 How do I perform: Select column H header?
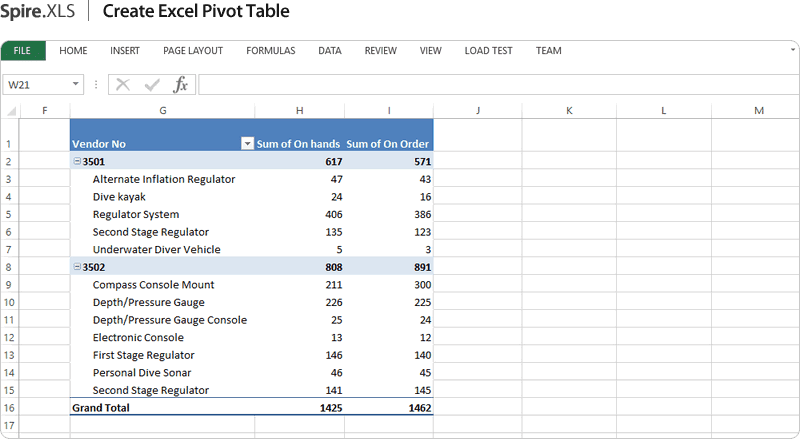pyautogui.click(x=299, y=111)
